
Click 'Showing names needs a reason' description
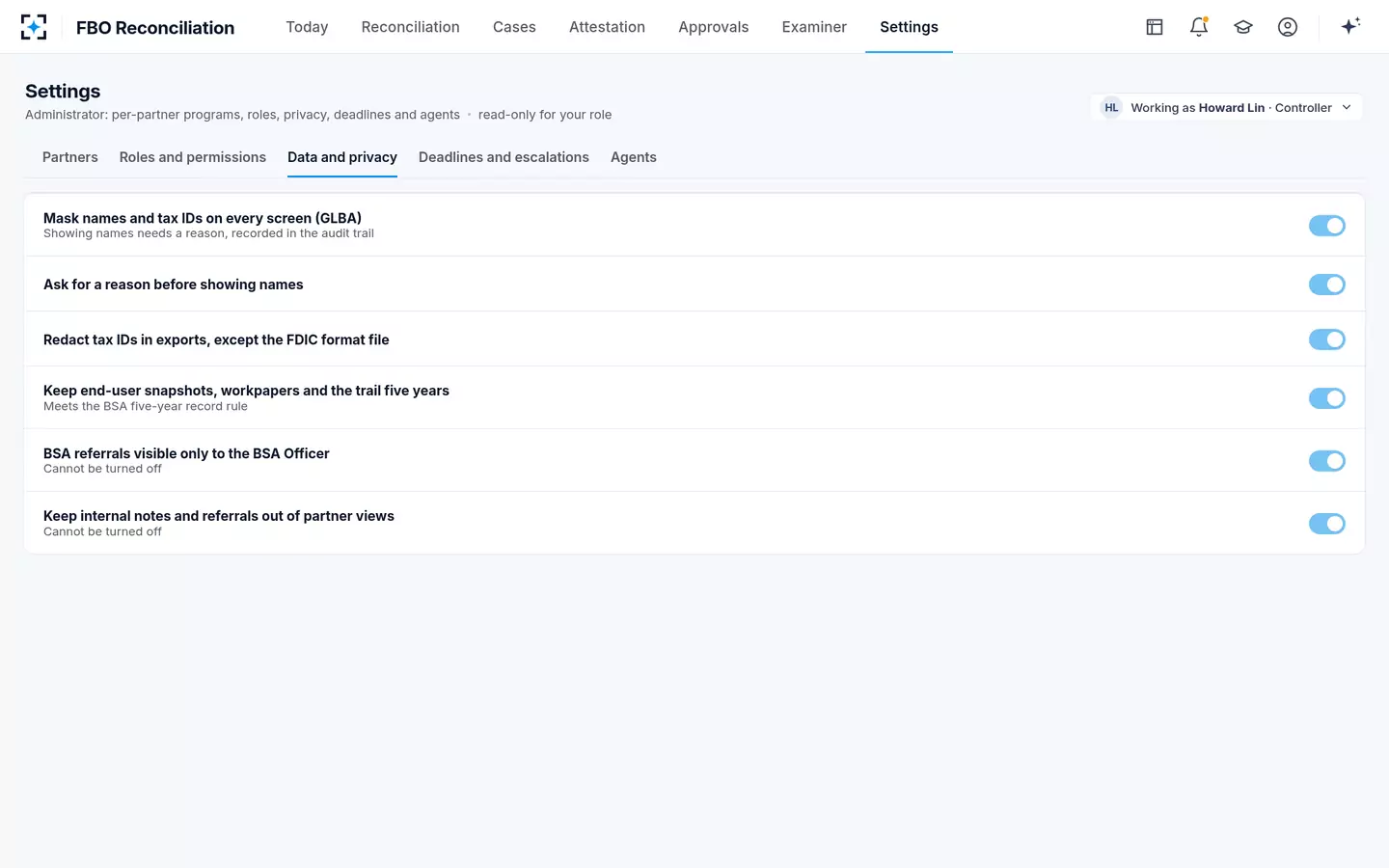pos(208,233)
